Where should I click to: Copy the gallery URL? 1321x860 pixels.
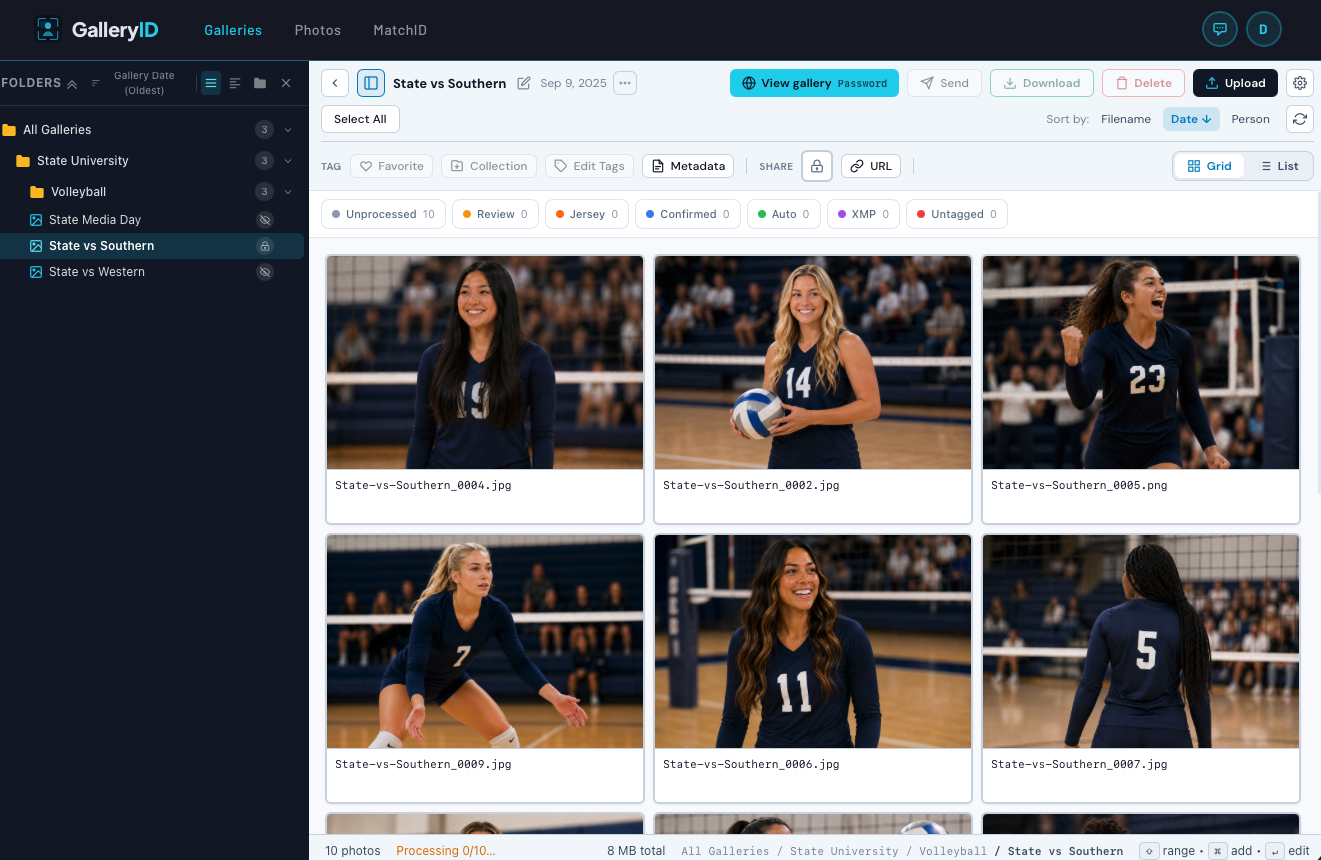871,166
